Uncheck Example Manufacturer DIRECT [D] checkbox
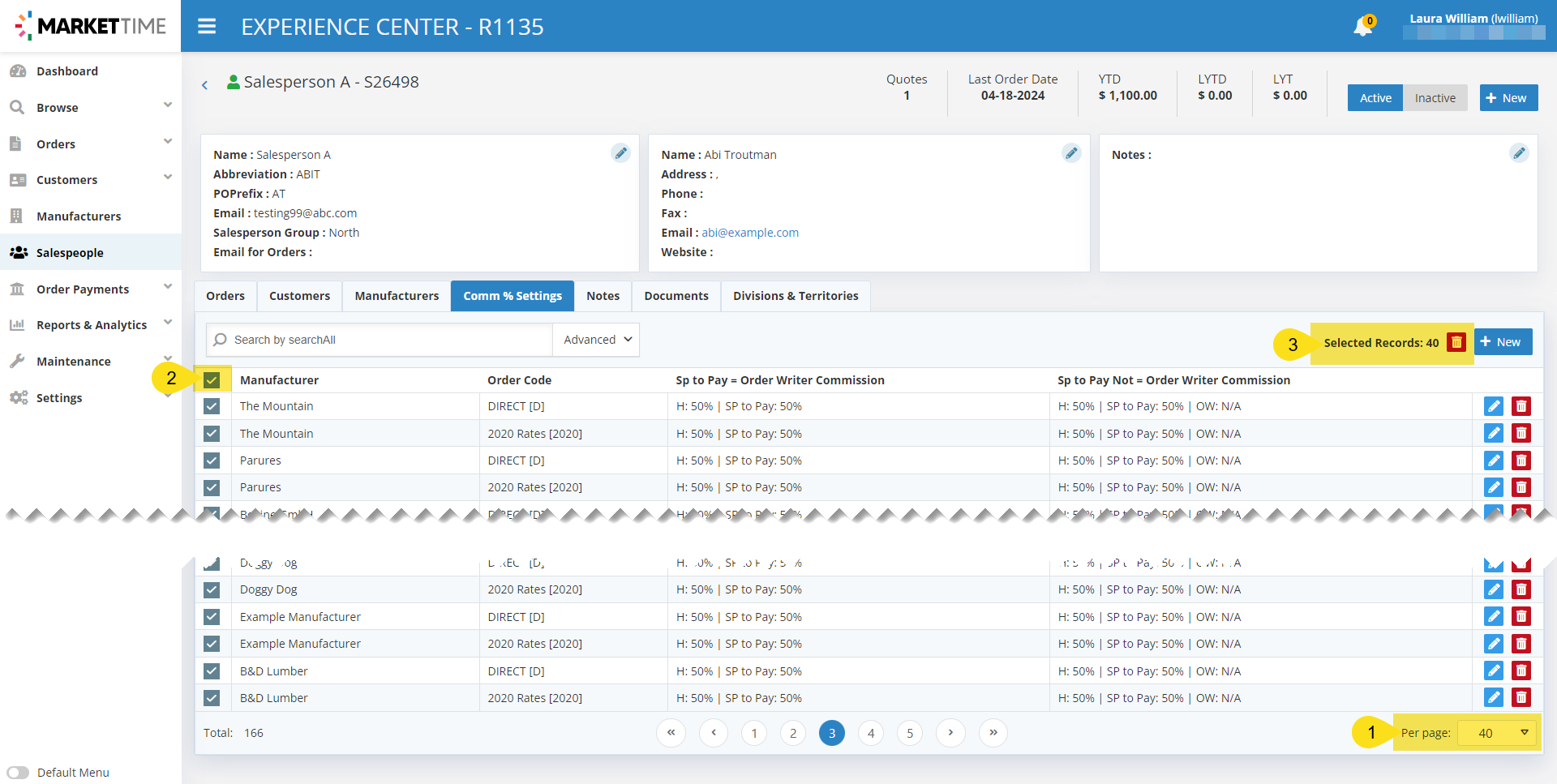1557x784 pixels. [212, 617]
